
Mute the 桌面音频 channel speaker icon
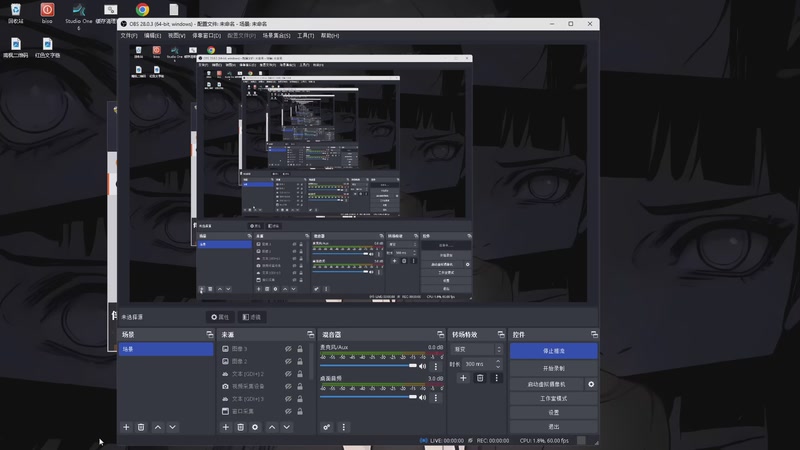(x=422, y=397)
